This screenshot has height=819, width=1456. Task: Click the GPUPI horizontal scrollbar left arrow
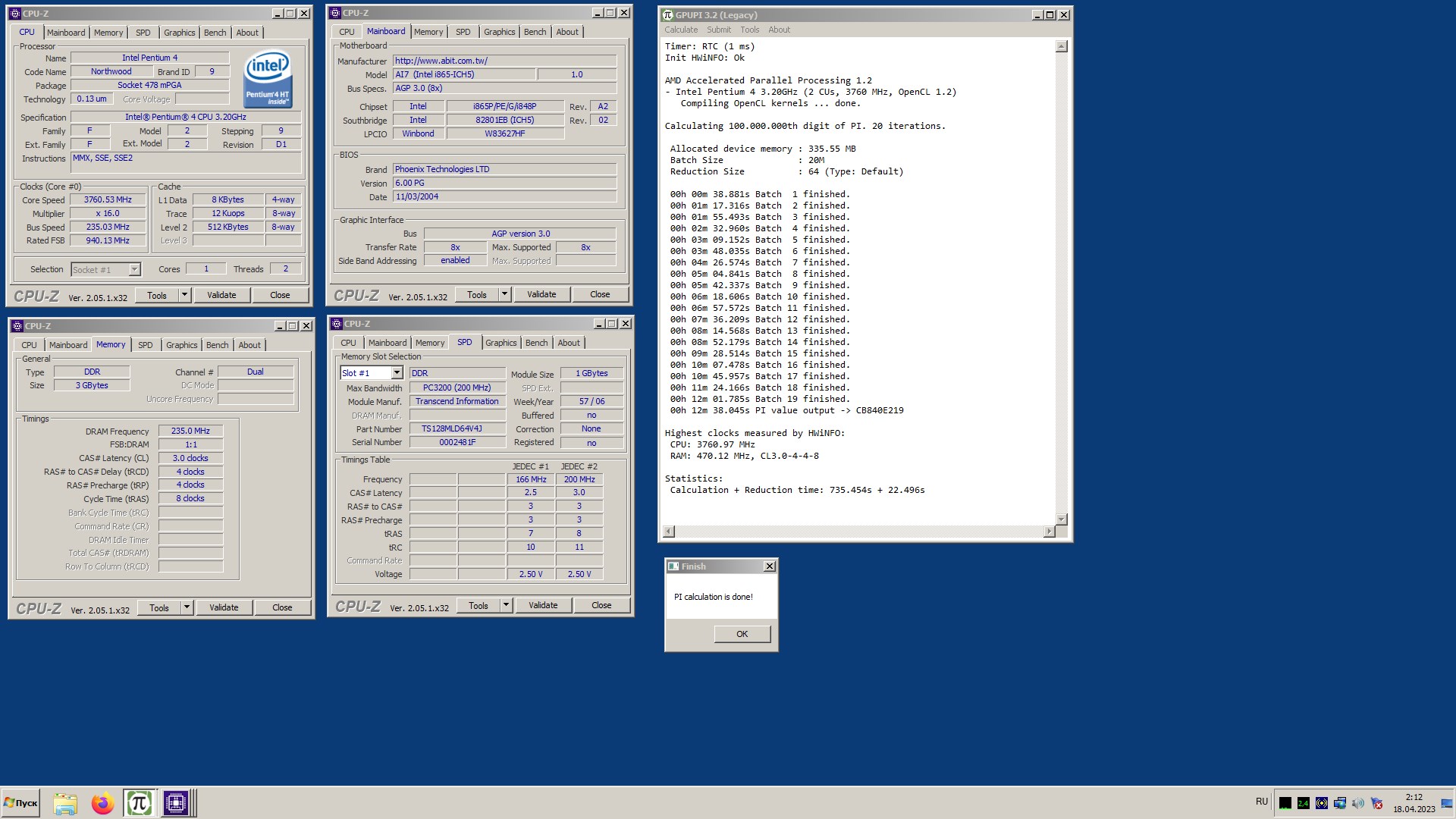[x=669, y=532]
